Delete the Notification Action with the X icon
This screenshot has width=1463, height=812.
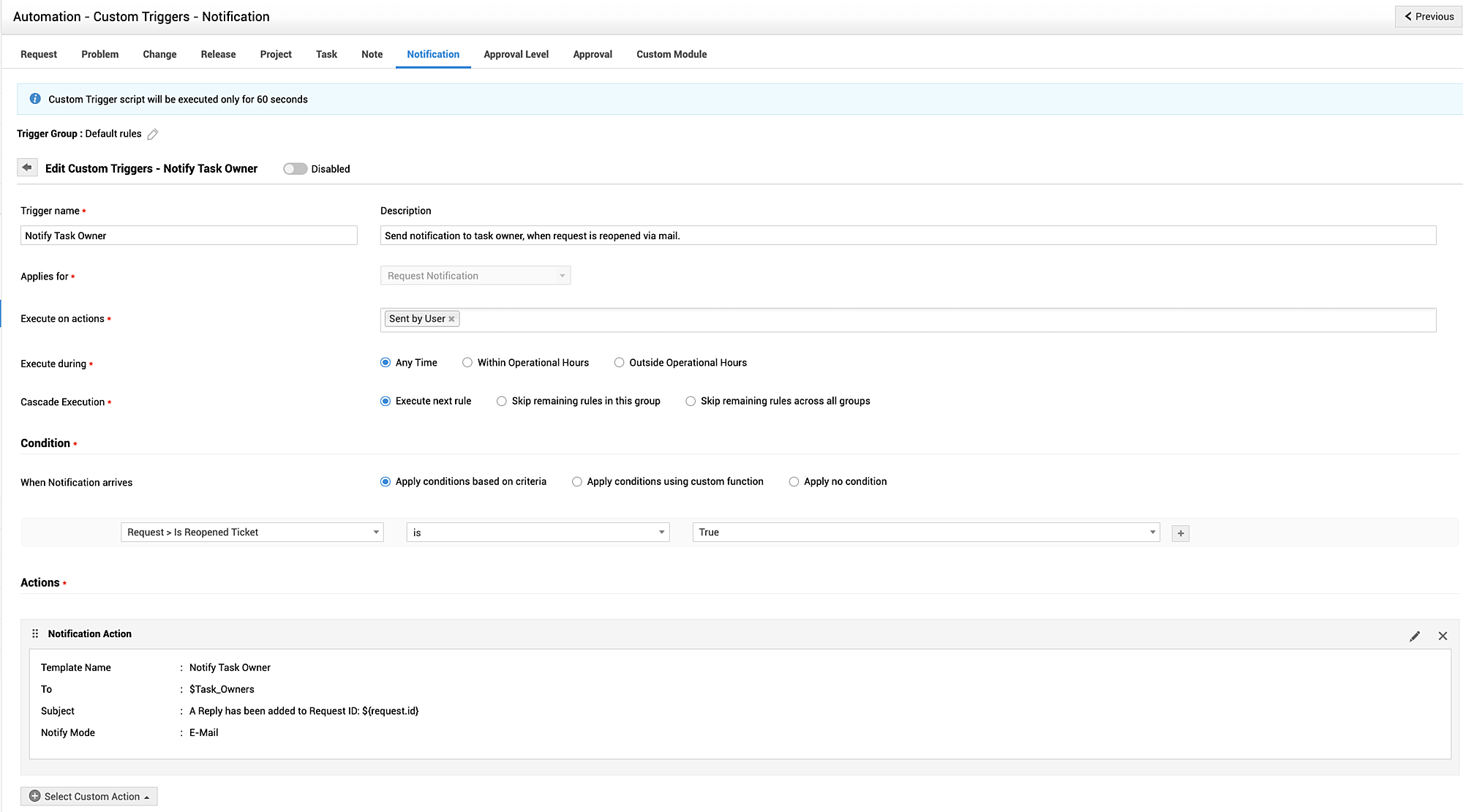[1443, 636]
